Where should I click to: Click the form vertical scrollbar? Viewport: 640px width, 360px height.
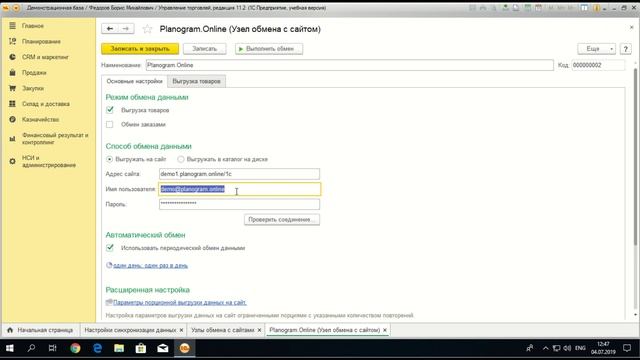coord(635,157)
